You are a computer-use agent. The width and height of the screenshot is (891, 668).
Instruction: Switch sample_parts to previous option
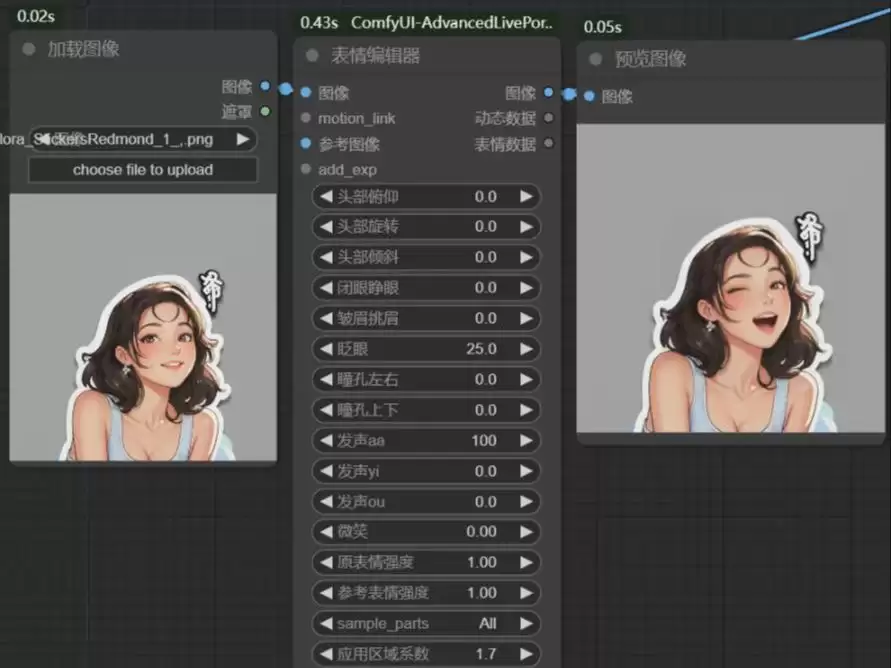pyautogui.click(x=326, y=624)
